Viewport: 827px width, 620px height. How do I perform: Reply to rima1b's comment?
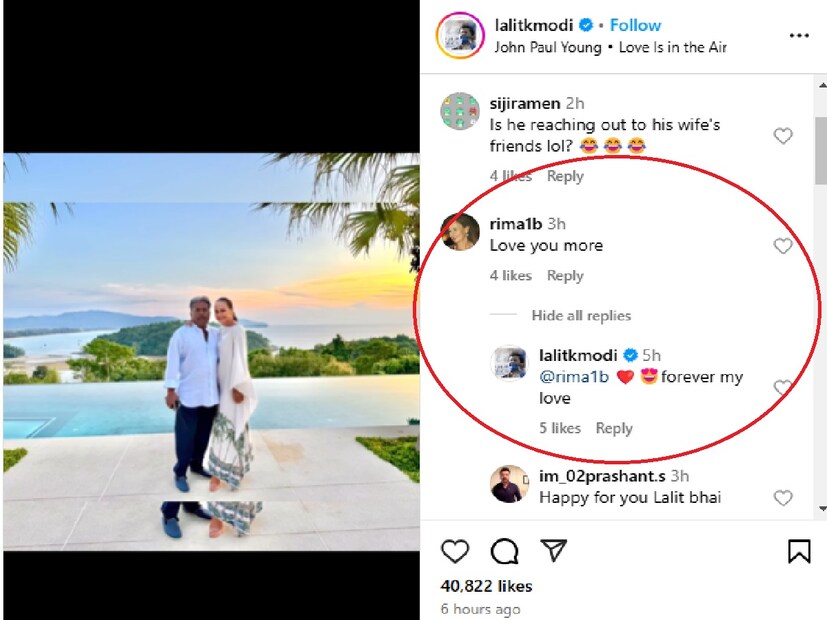[565, 276]
